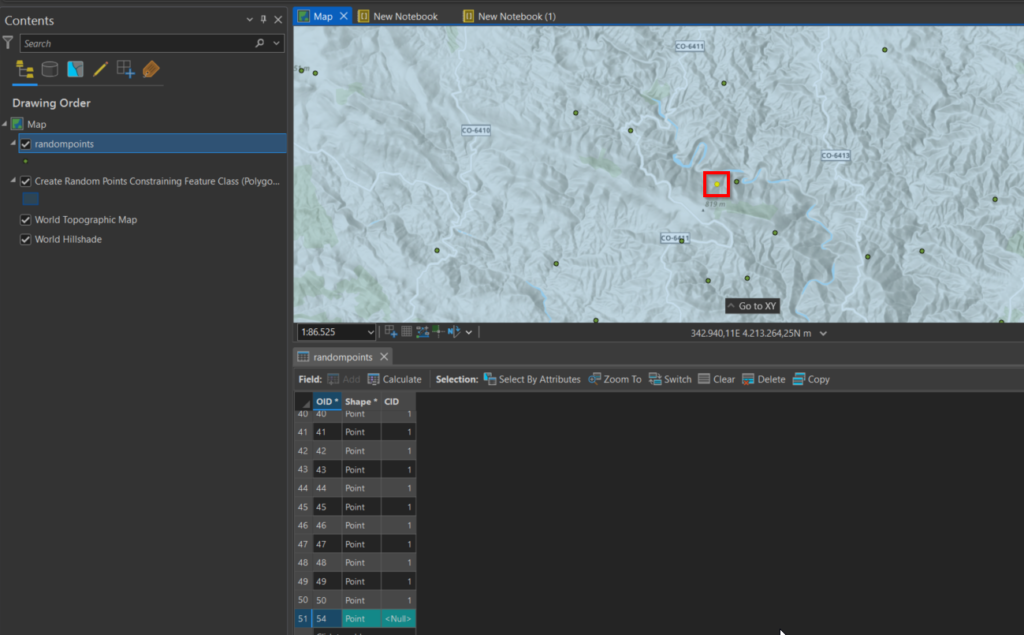Open List By Editing view
Image resolution: width=1024 pixels, height=635 pixels.
[x=98, y=69]
